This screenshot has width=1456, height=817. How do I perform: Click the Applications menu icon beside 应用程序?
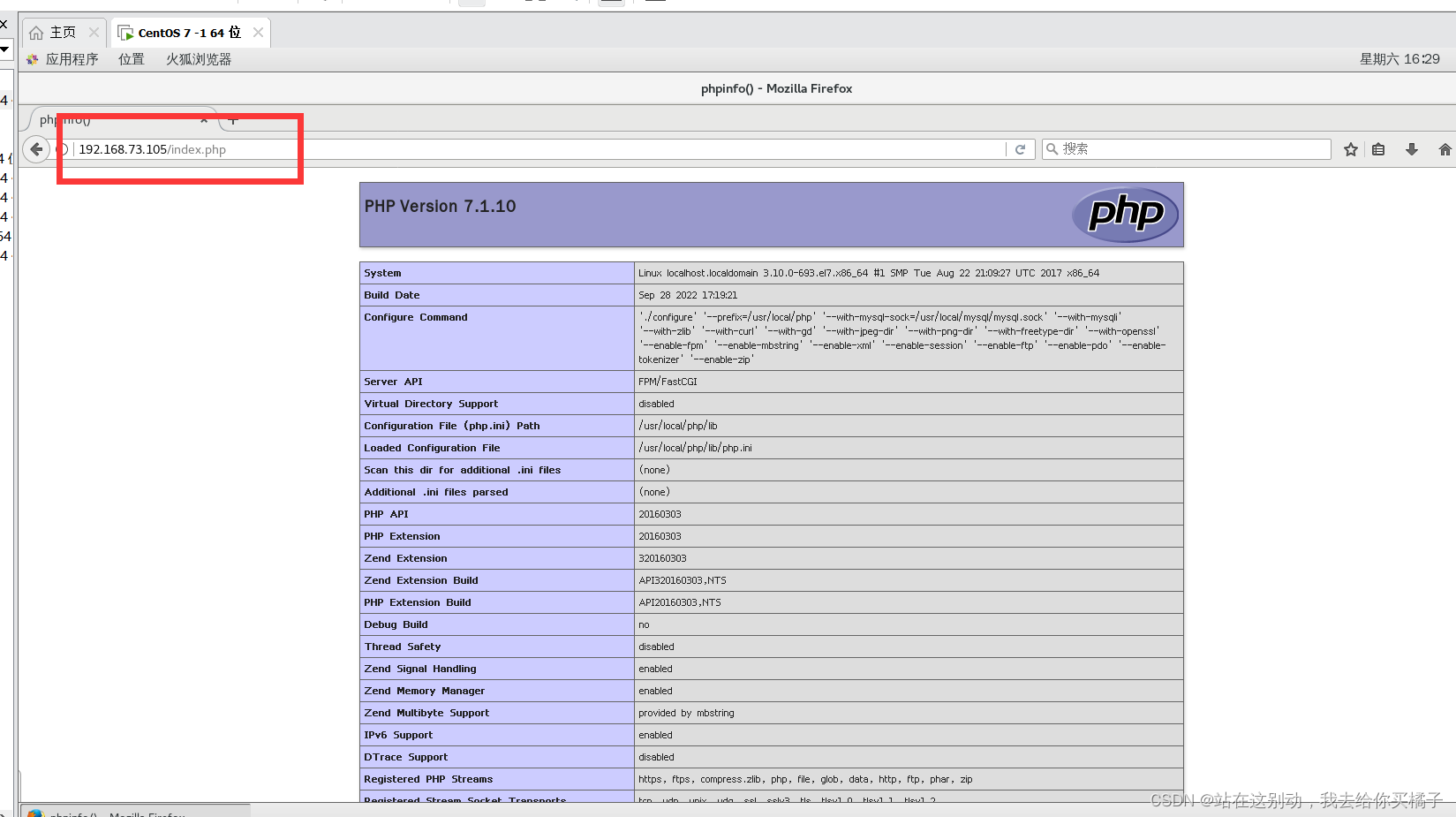tap(32, 59)
